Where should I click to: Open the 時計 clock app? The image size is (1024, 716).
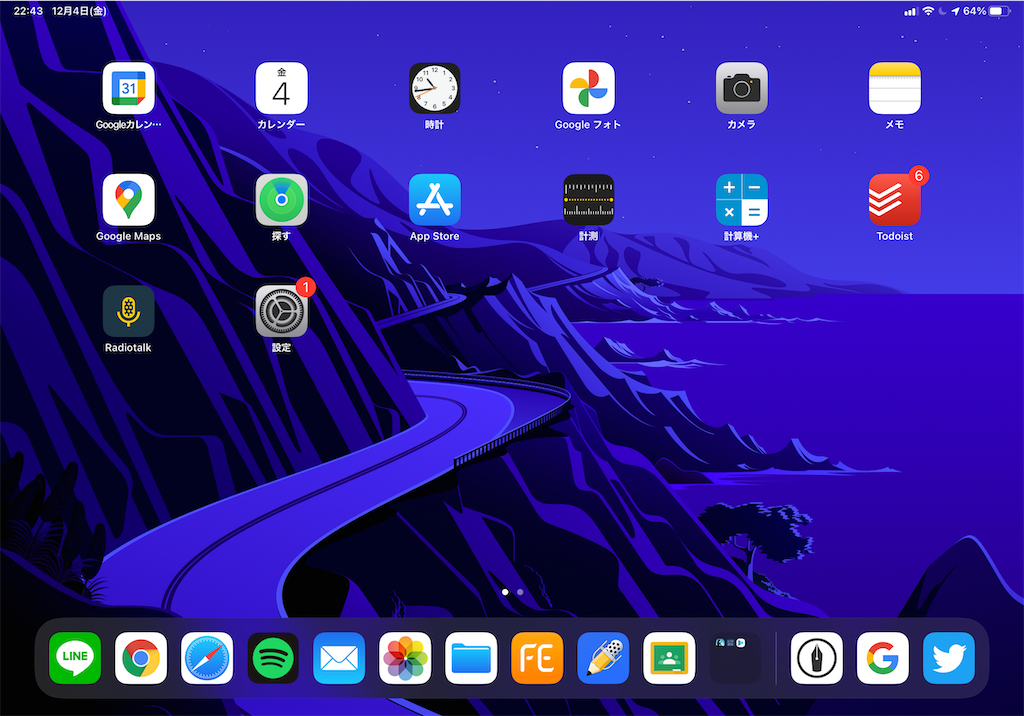(435, 89)
